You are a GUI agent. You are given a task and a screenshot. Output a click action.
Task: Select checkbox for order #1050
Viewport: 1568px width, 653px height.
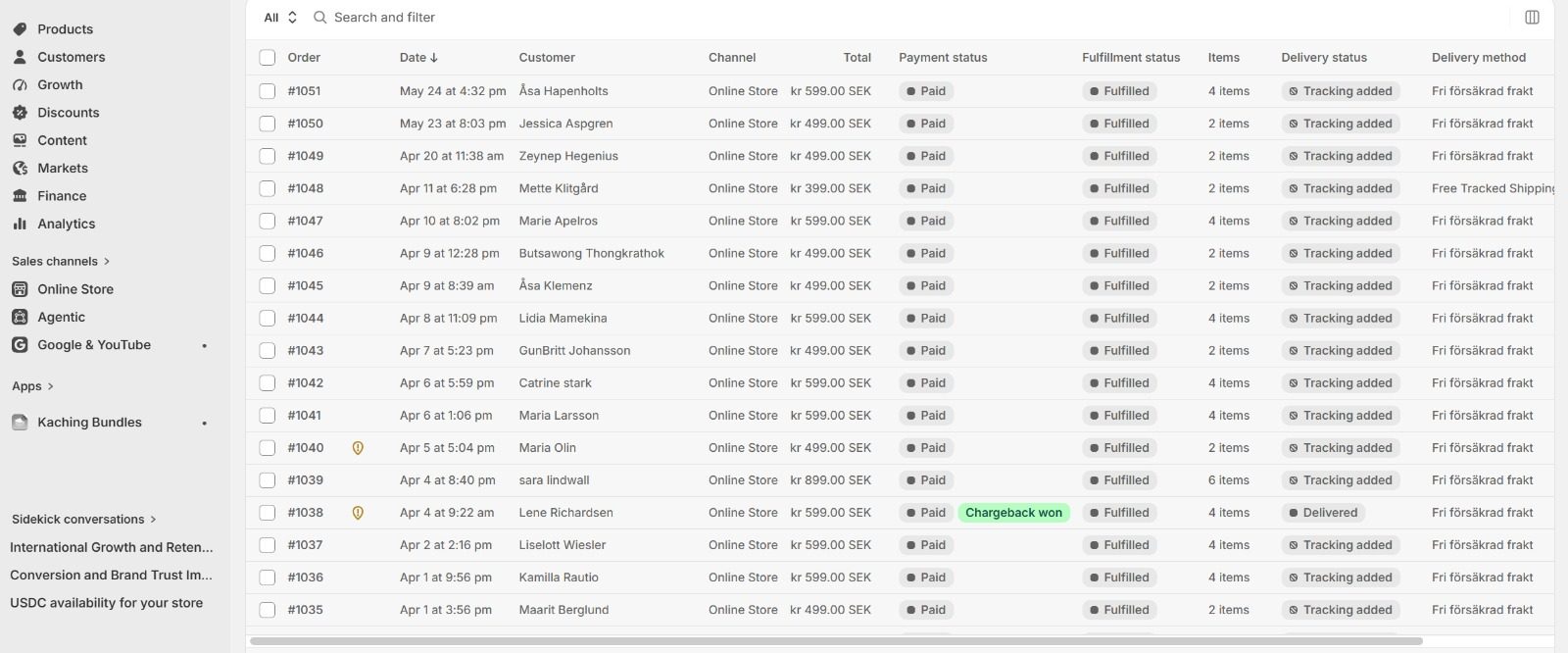pyautogui.click(x=267, y=124)
